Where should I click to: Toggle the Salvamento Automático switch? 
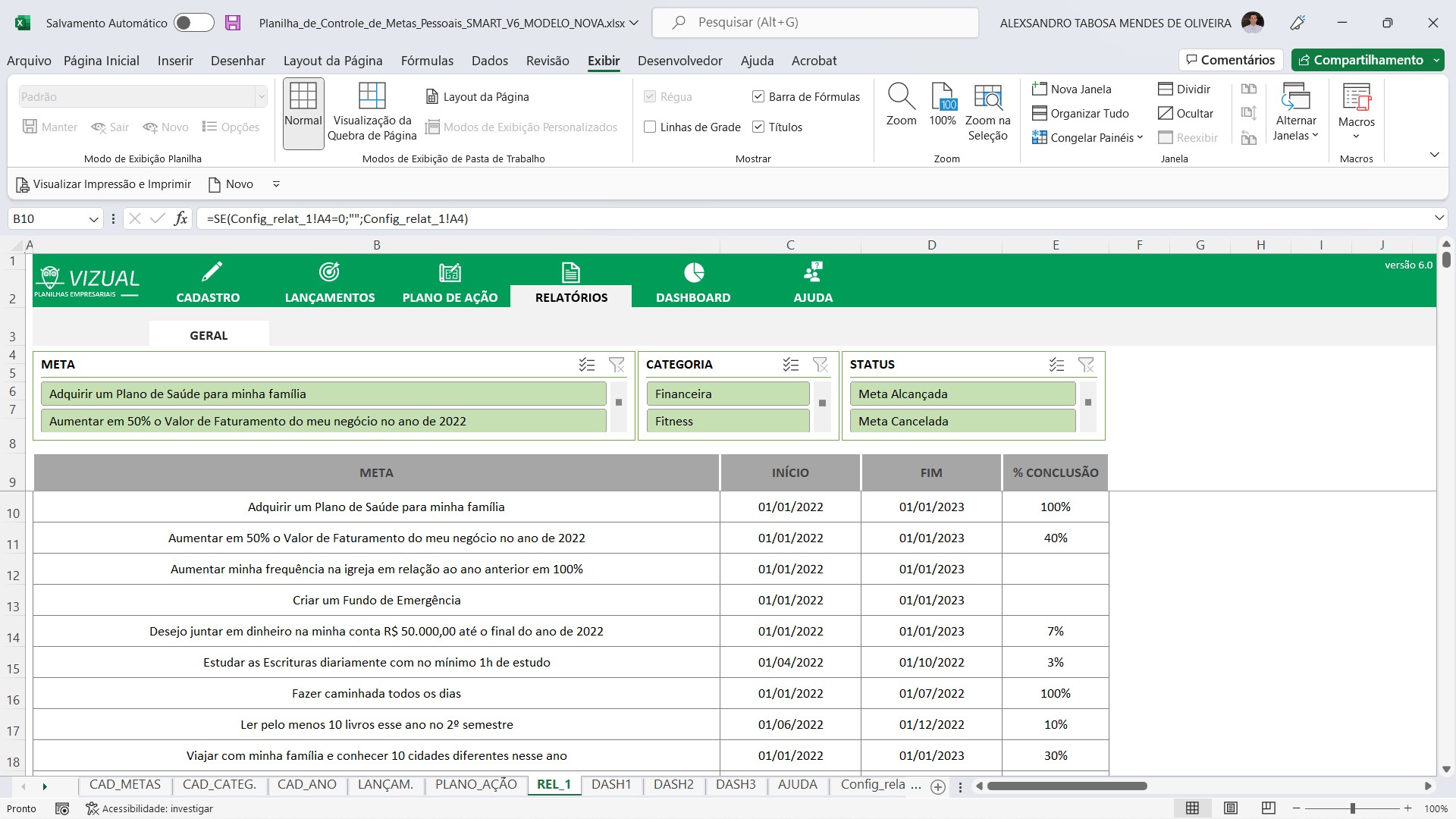click(193, 23)
